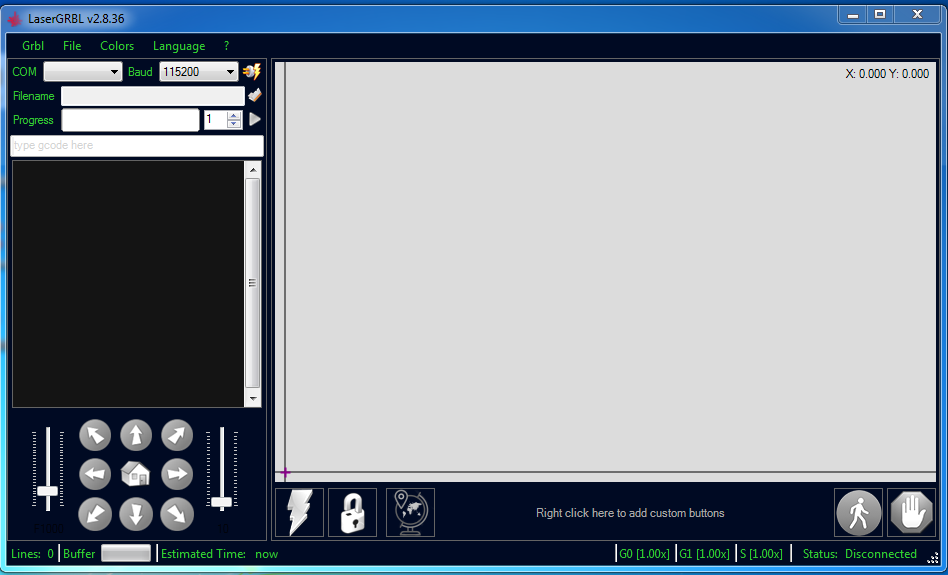
Task: Open the COM port dropdown
Action: [x=82, y=72]
